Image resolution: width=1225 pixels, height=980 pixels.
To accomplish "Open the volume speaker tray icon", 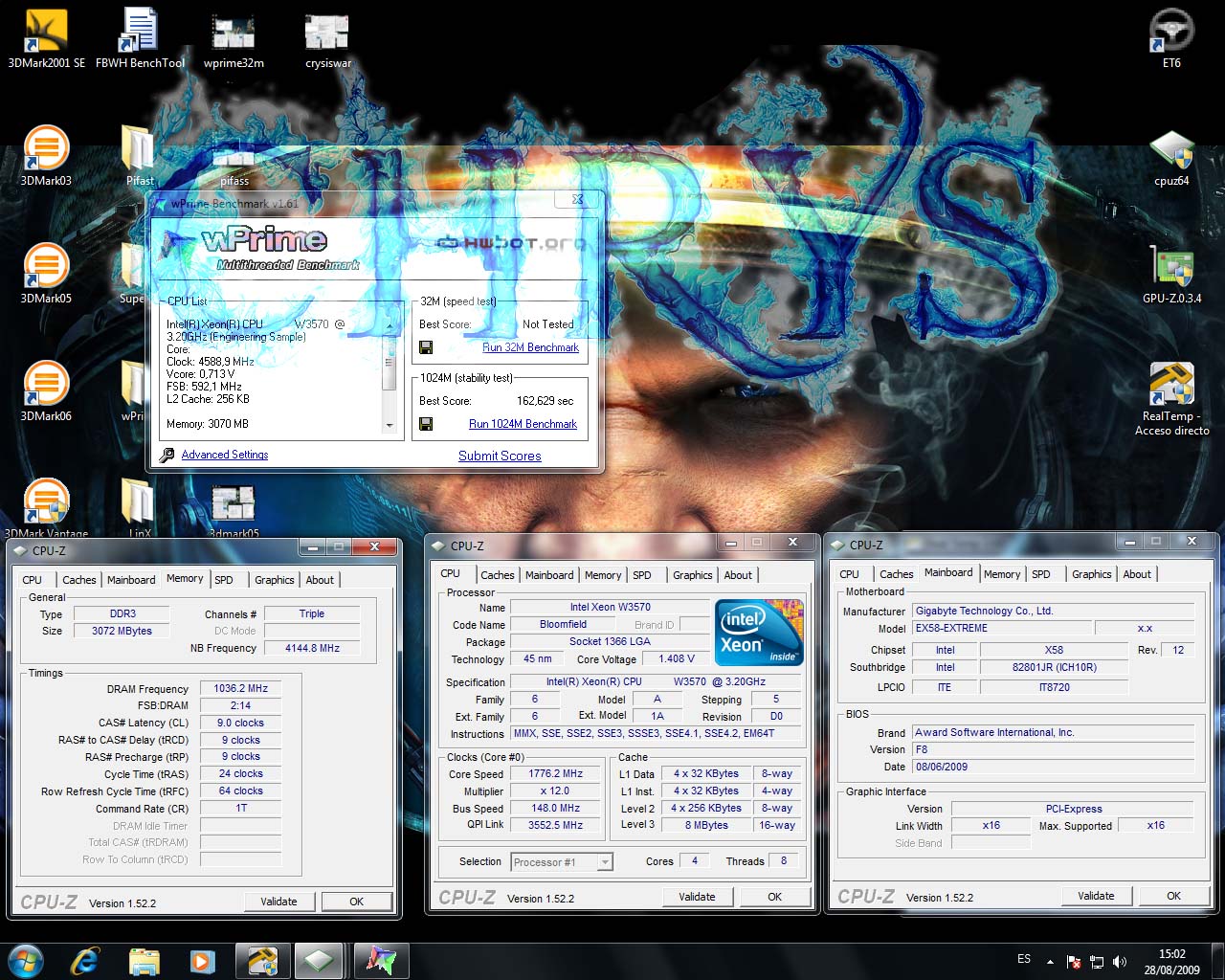I will 1119,961.
